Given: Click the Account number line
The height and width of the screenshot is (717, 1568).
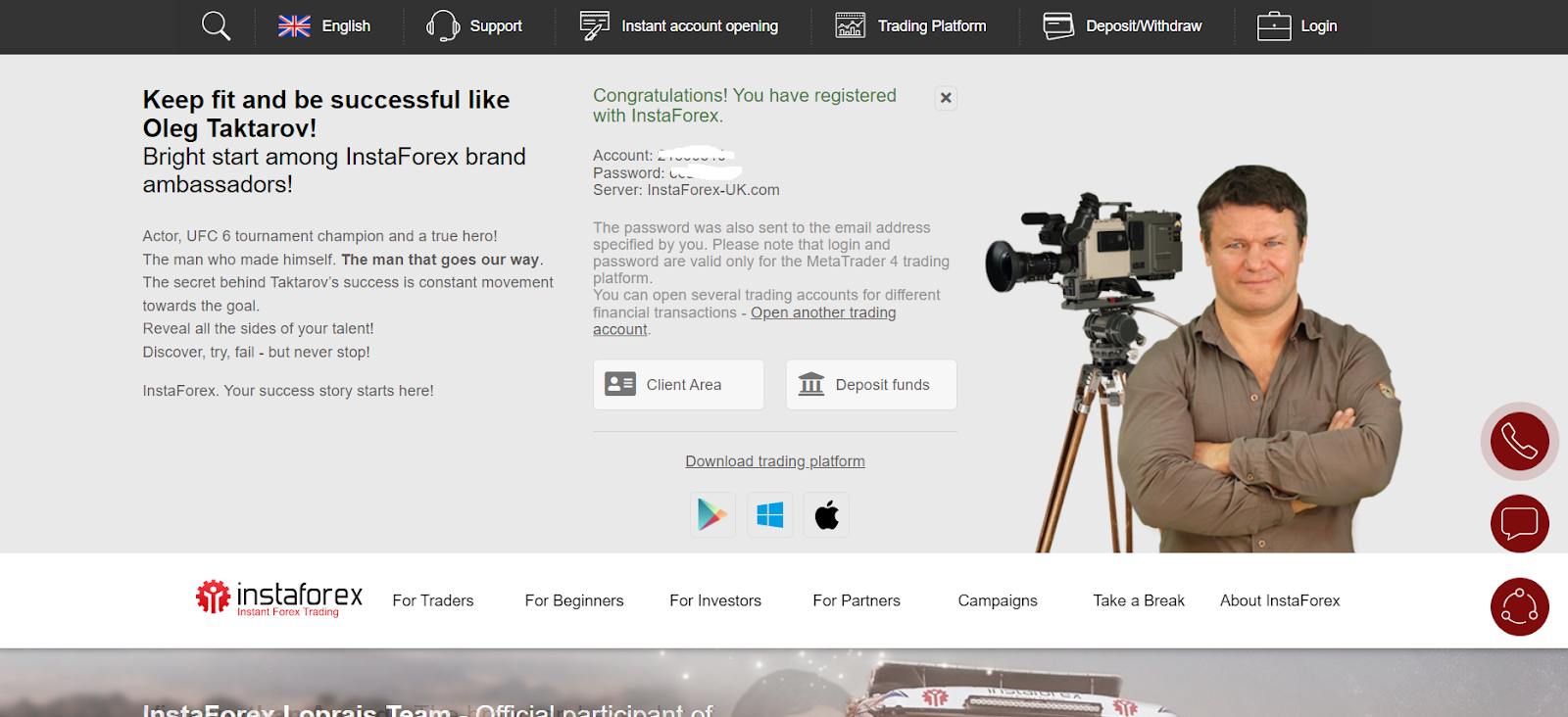Looking at the screenshot, I should pyautogui.click(x=663, y=155).
